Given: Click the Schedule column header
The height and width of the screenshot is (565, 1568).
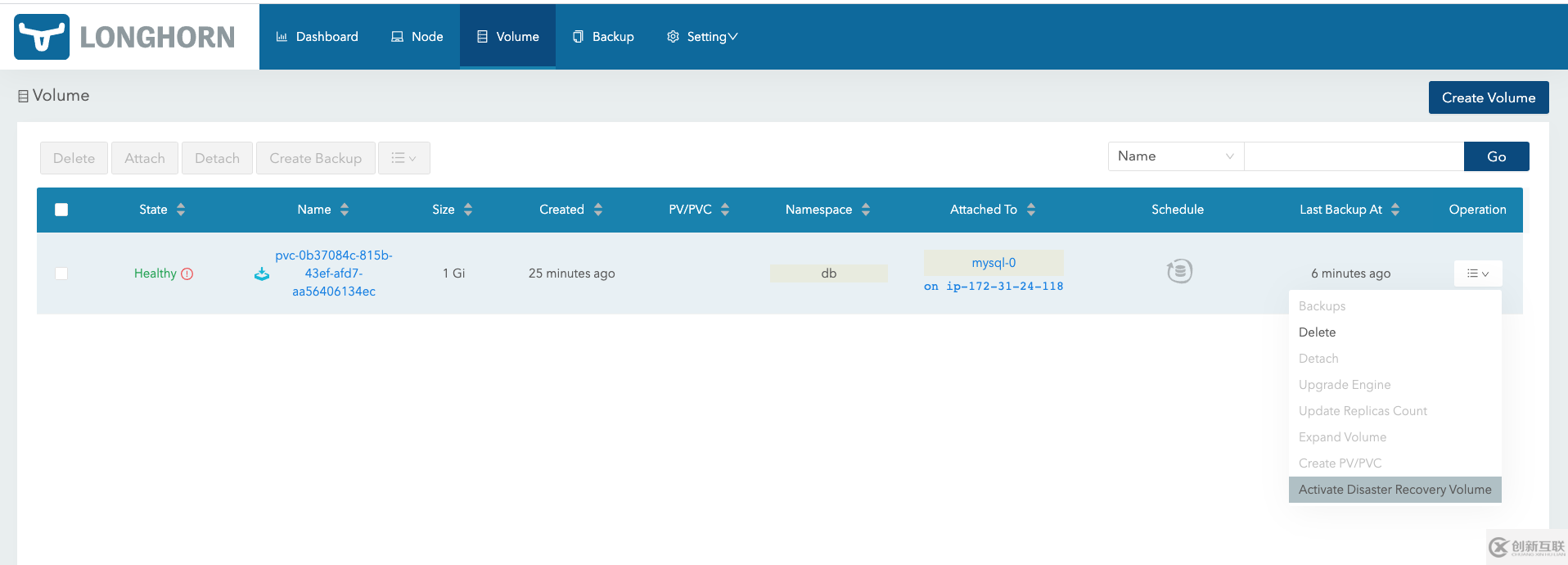Looking at the screenshot, I should (x=1178, y=210).
